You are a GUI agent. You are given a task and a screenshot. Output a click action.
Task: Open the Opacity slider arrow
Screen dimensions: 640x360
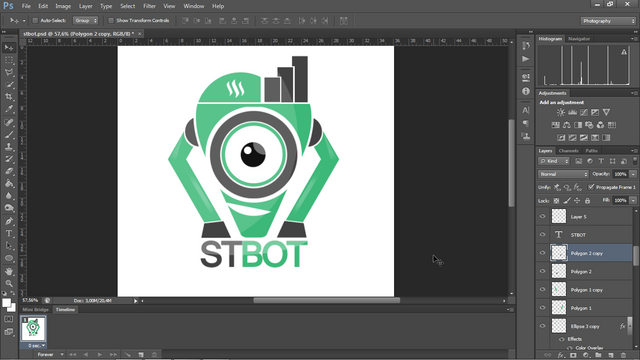tap(633, 174)
